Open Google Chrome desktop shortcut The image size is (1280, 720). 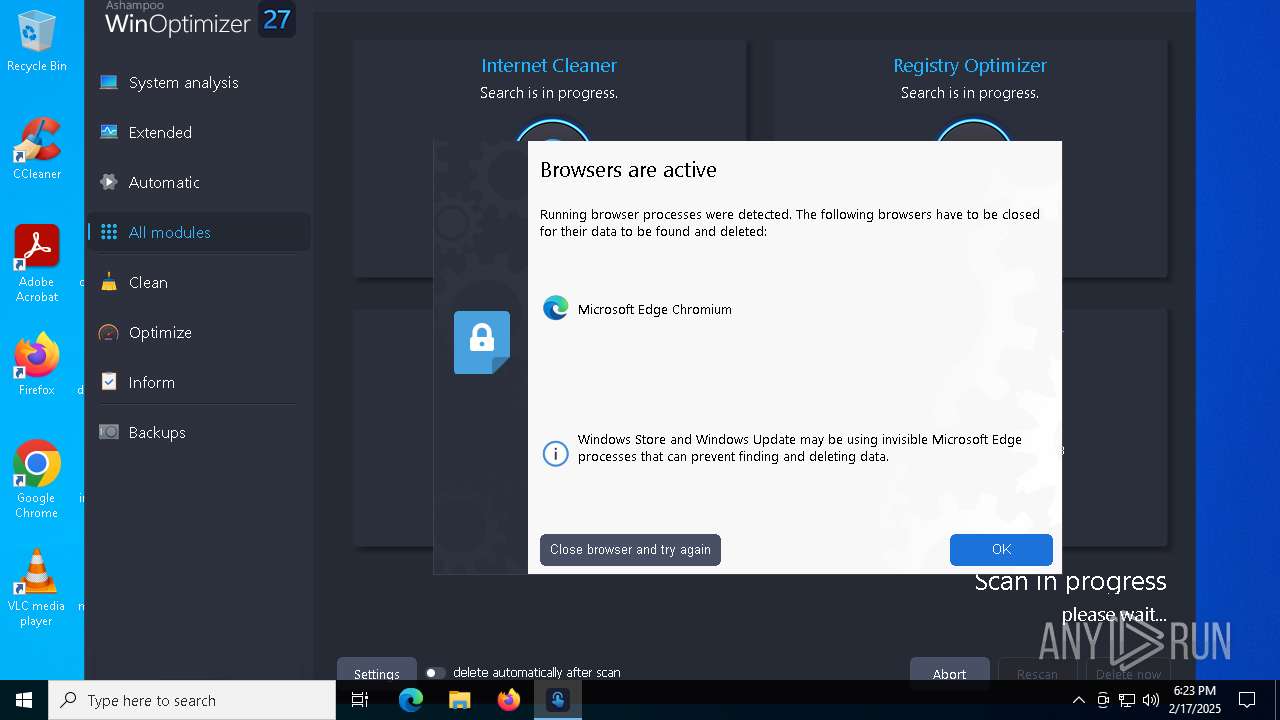37,480
